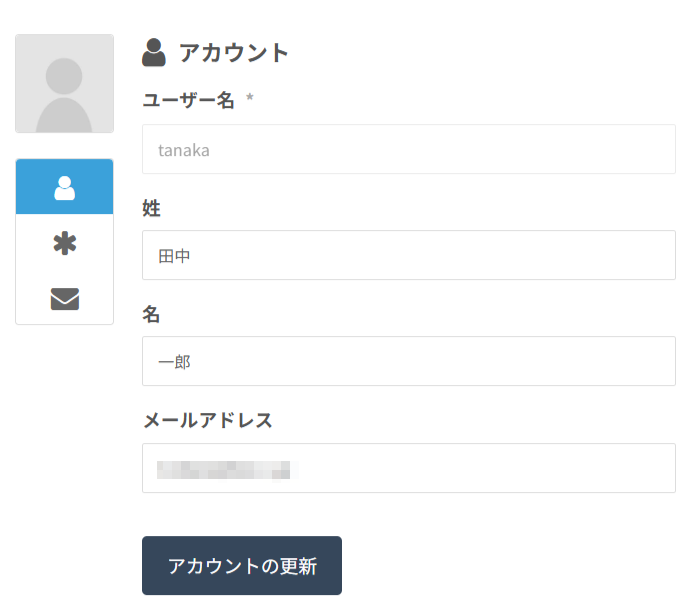The width and height of the screenshot is (698, 606).
Task: Click the メールアドレス field label
Action: tap(208, 420)
